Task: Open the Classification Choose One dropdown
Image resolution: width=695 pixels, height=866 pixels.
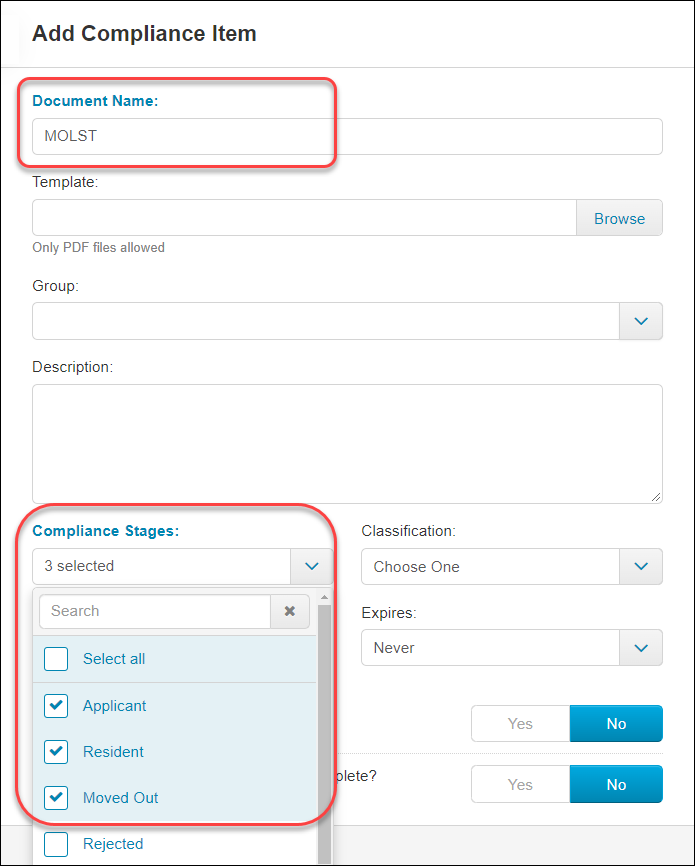Action: pyautogui.click(x=512, y=566)
